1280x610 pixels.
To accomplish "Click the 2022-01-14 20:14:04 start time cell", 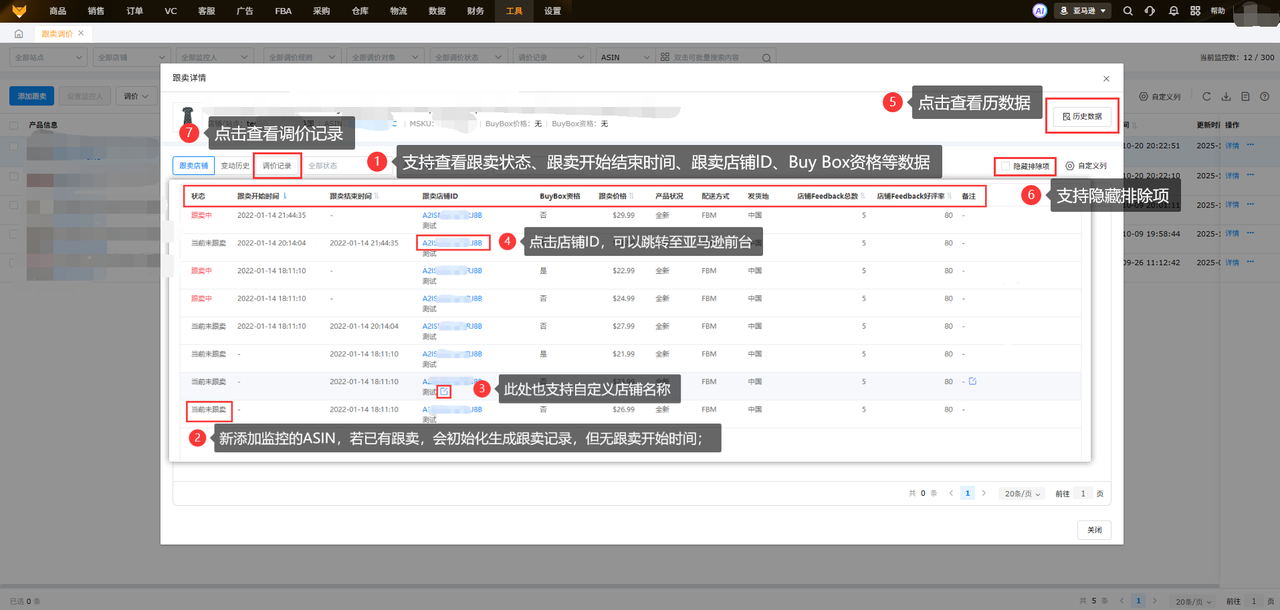I will pos(272,242).
